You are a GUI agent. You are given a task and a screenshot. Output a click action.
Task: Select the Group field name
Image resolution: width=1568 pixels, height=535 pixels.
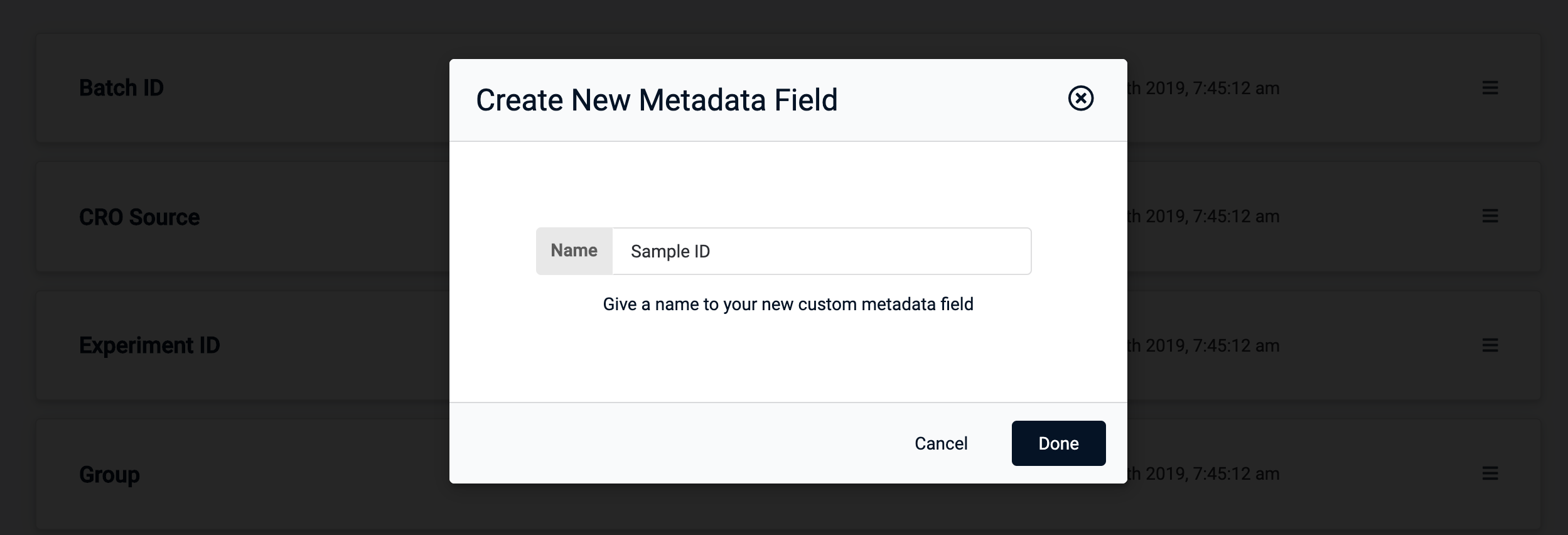tap(109, 475)
